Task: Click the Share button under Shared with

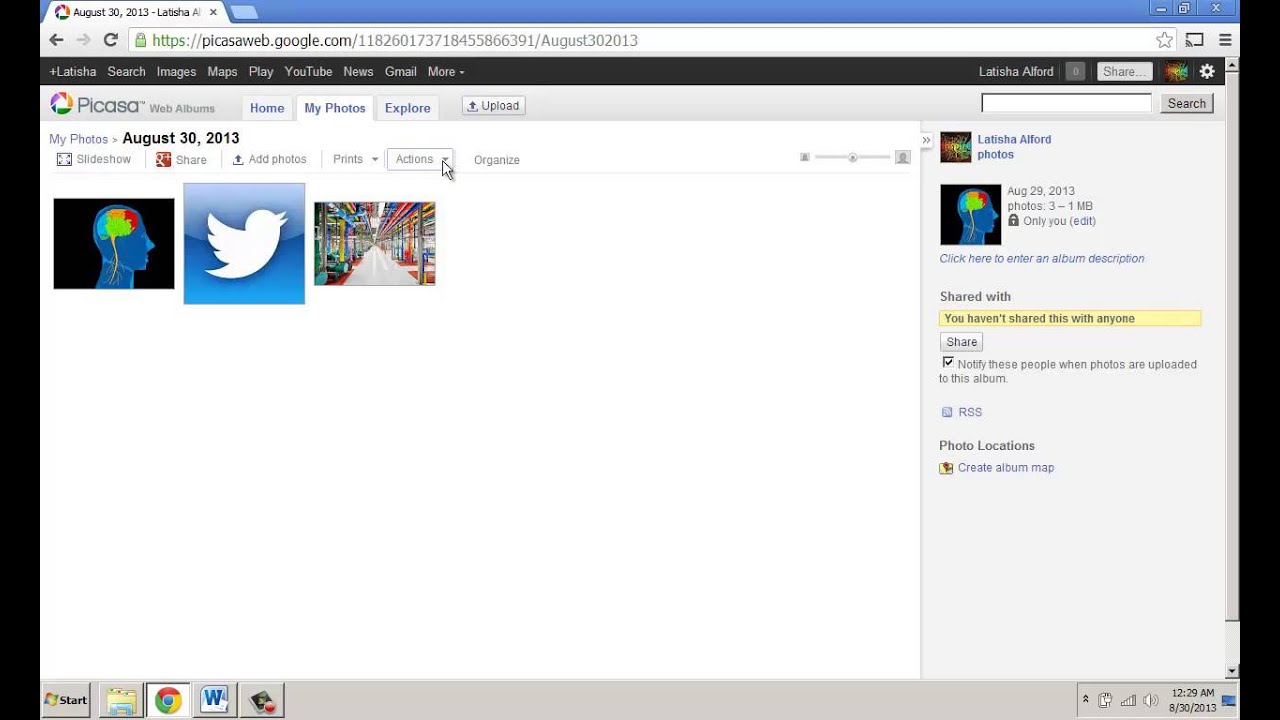Action: click(x=961, y=342)
